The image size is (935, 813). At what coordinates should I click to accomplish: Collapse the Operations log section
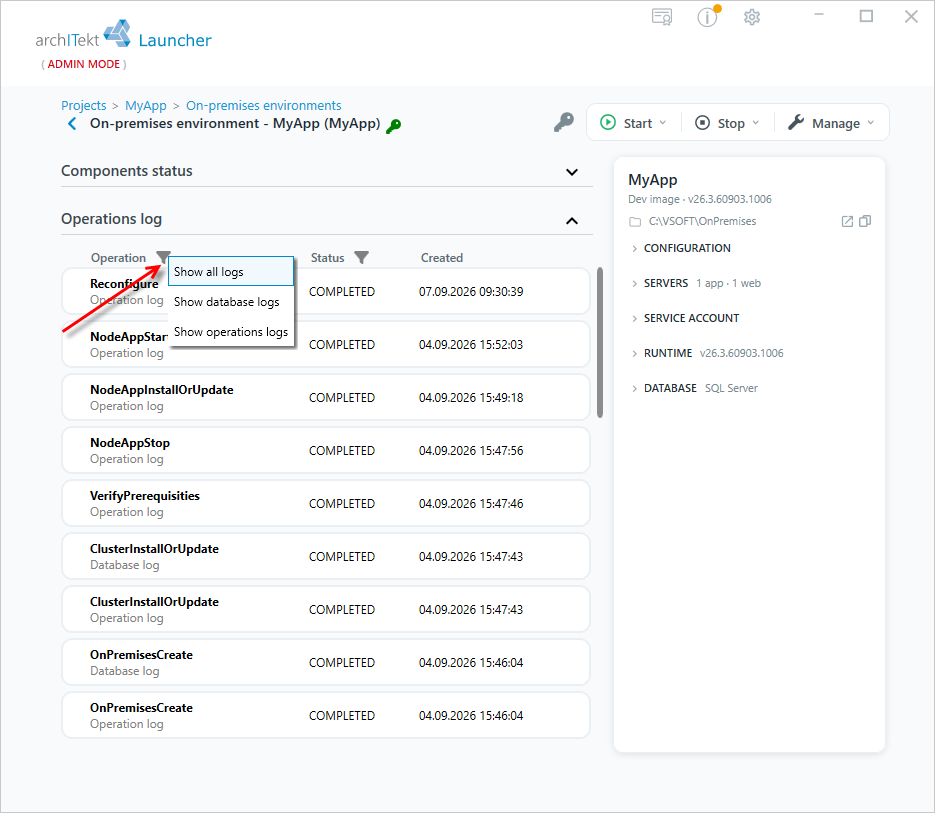coord(572,221)
